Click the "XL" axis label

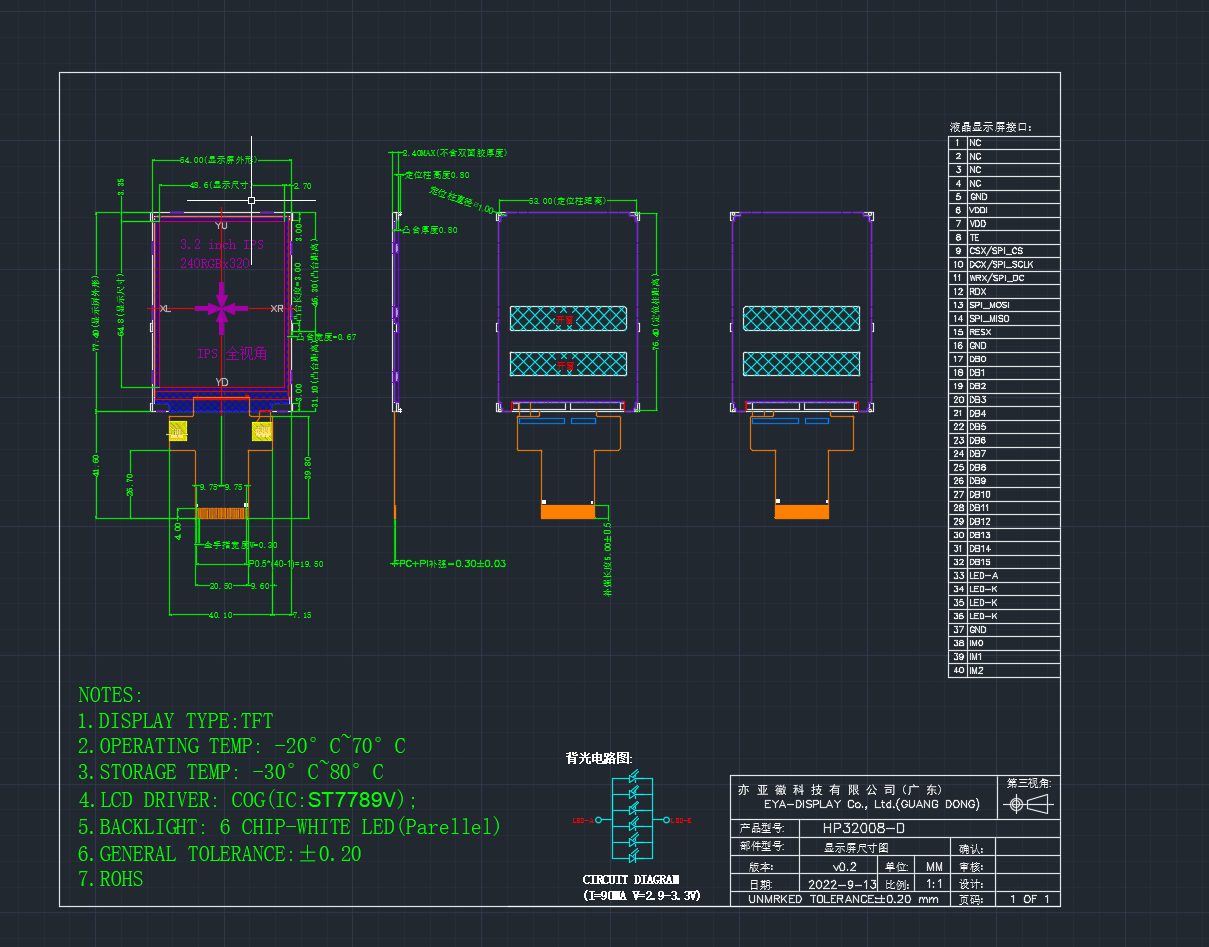[x=165, y=309]
